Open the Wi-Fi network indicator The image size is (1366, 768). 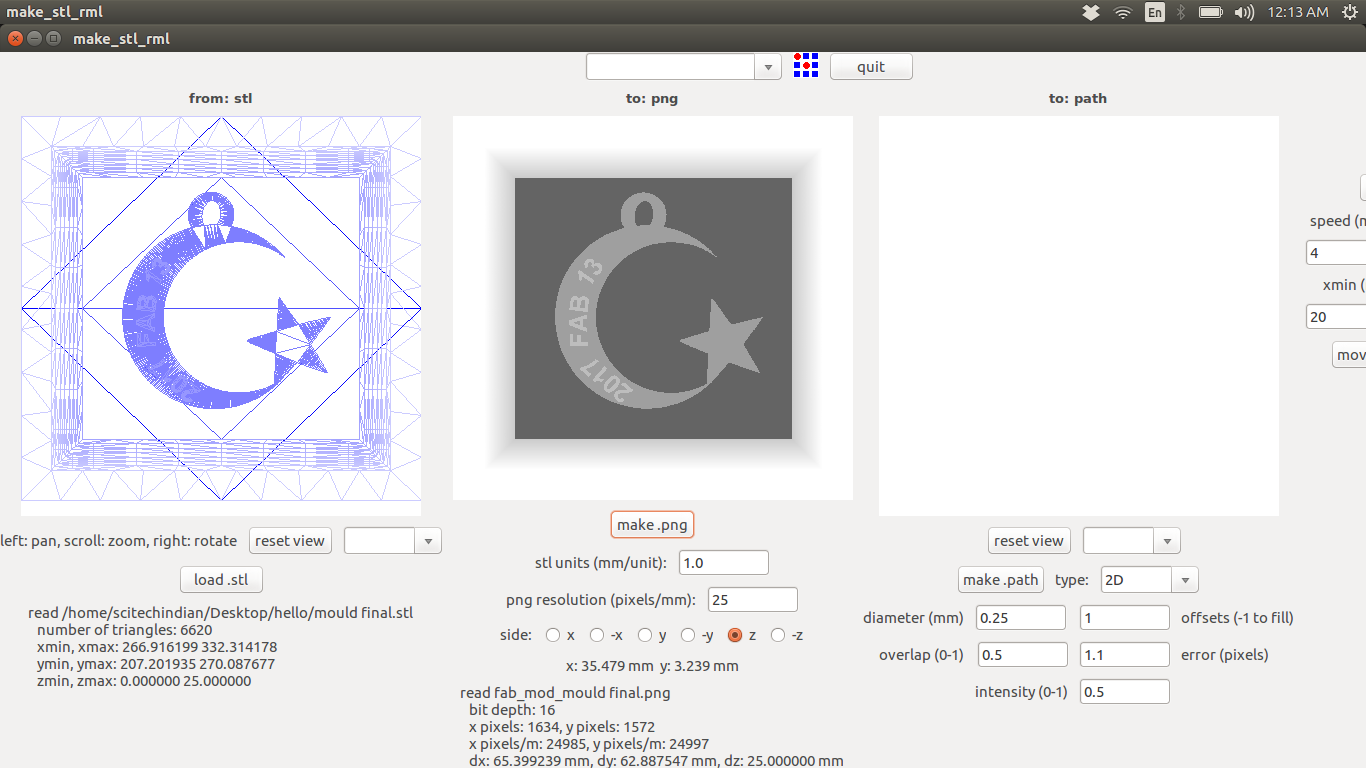pos(1123,12)
